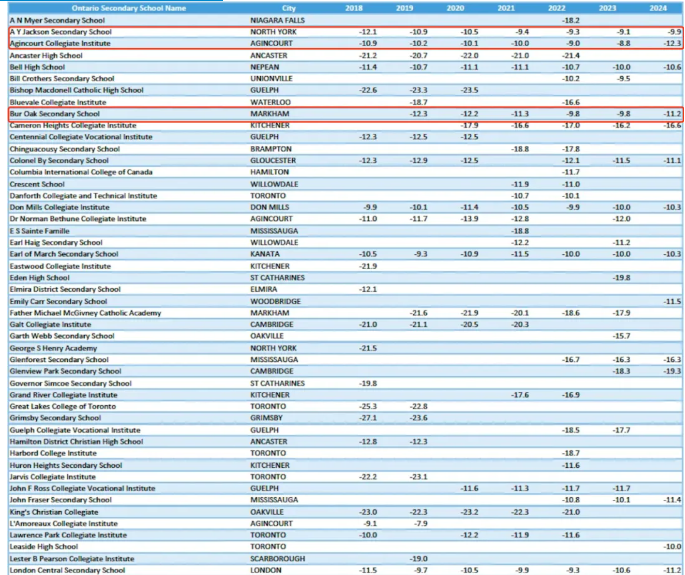Click the WOODBRIDGE city cell
This screenshot has height=575, width=685.
point(276,301)
